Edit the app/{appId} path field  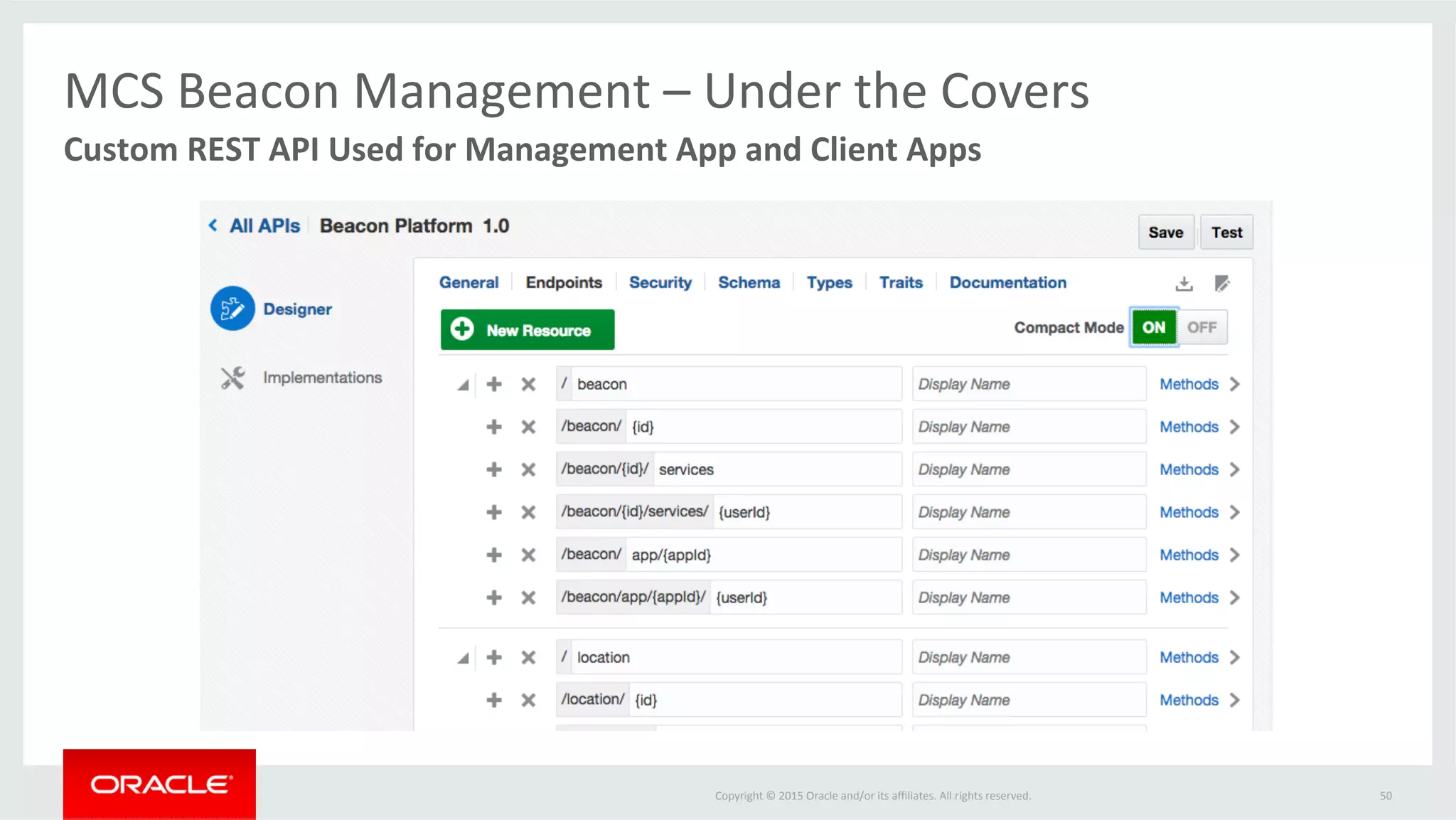764,555
